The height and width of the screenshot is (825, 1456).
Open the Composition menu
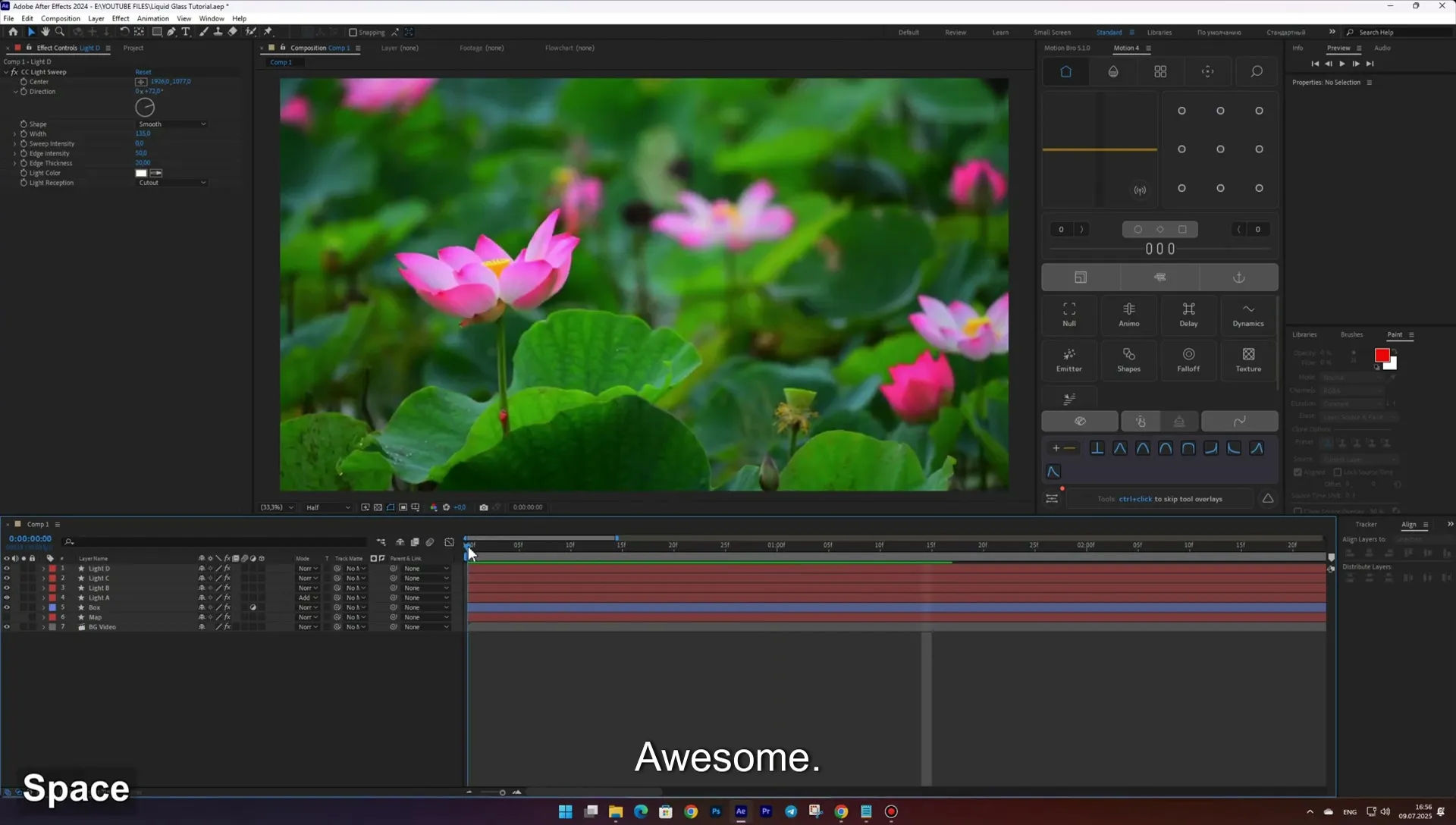pyautogui.click(x=60, y=18)
